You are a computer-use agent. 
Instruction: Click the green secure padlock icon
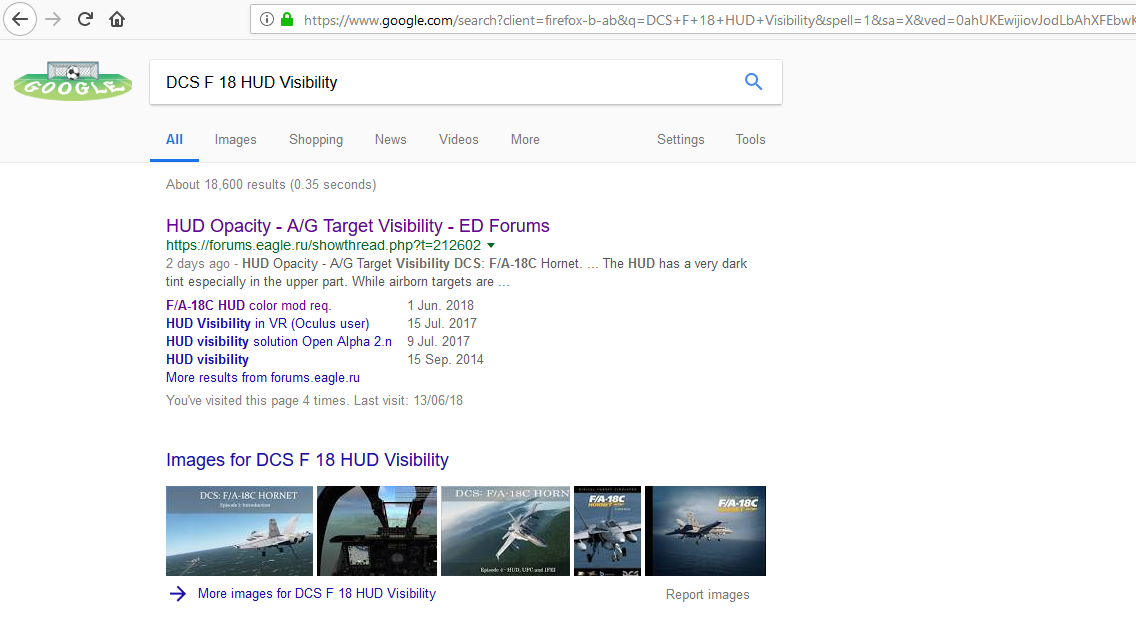287,20
